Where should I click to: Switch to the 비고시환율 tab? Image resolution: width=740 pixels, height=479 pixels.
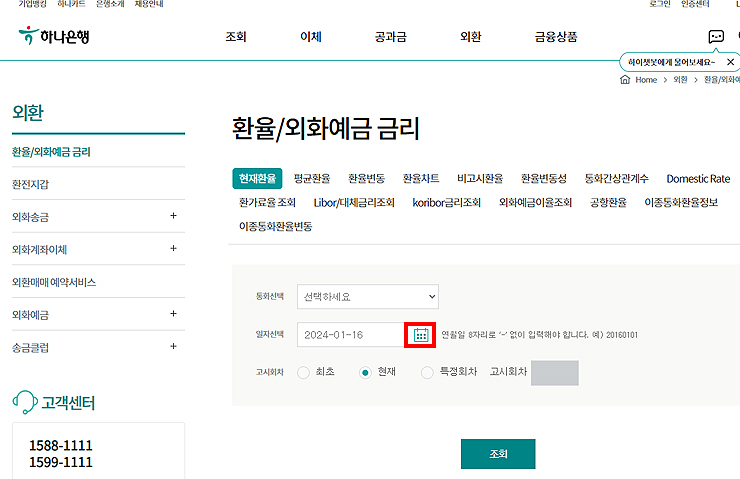tap(480, 178)
